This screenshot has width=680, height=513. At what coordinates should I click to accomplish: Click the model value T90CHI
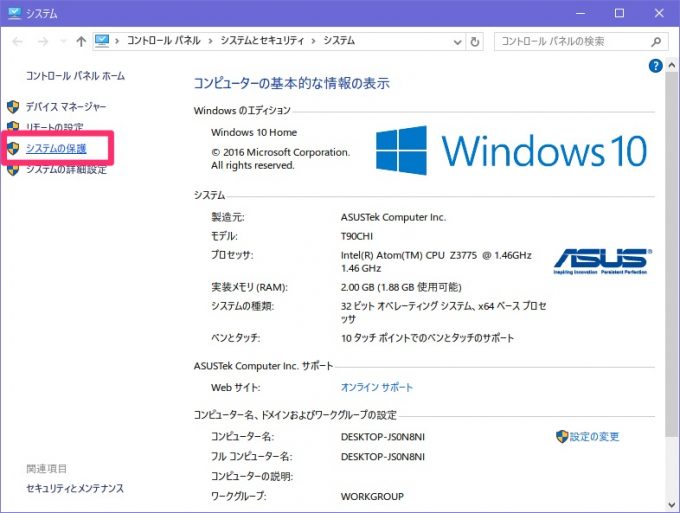point(357,236)
